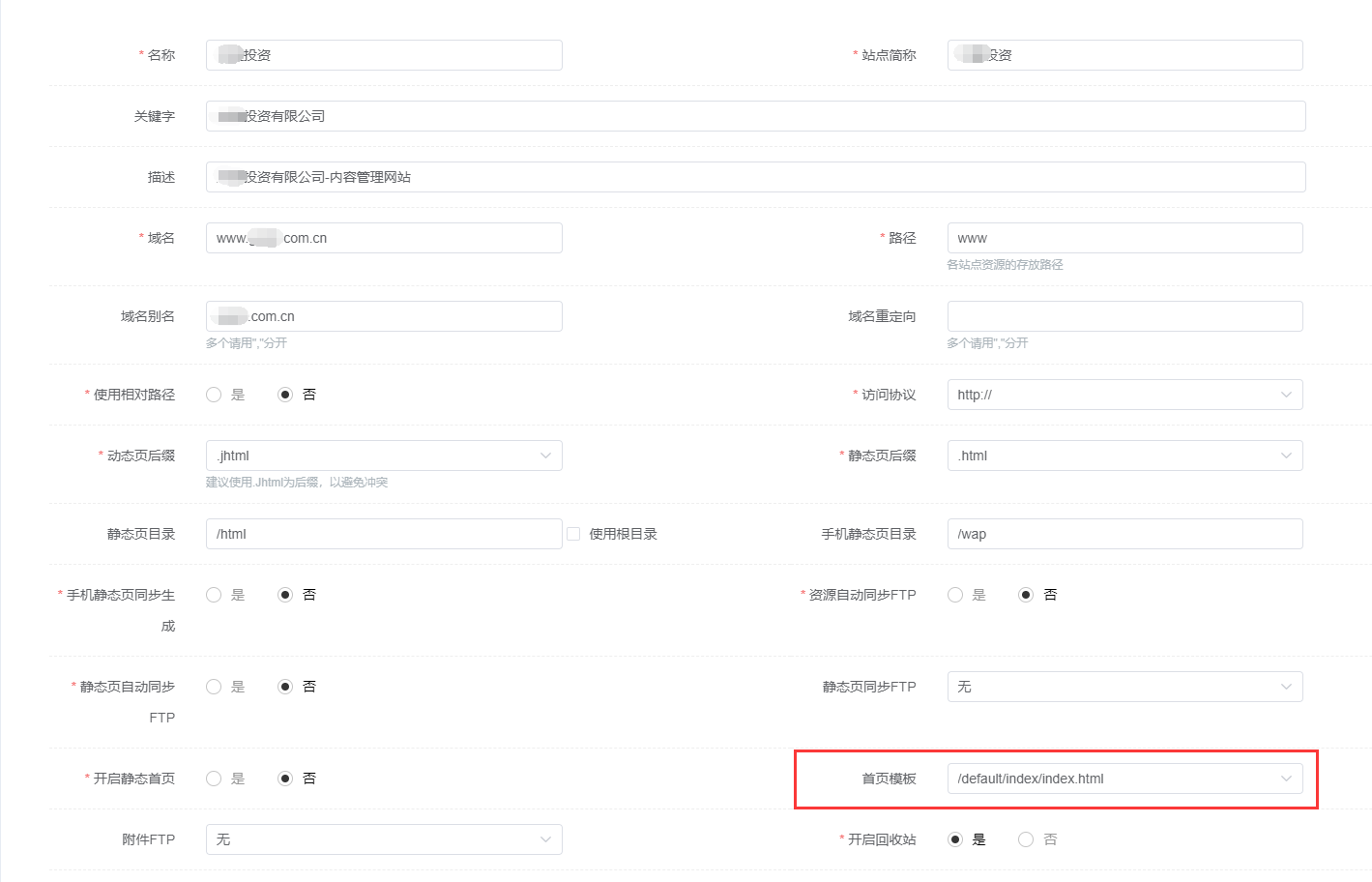Click the 域名重定向 input field
This screenshot has width=1372, height=882.
pyautogui.click(x=1124, y=316)
